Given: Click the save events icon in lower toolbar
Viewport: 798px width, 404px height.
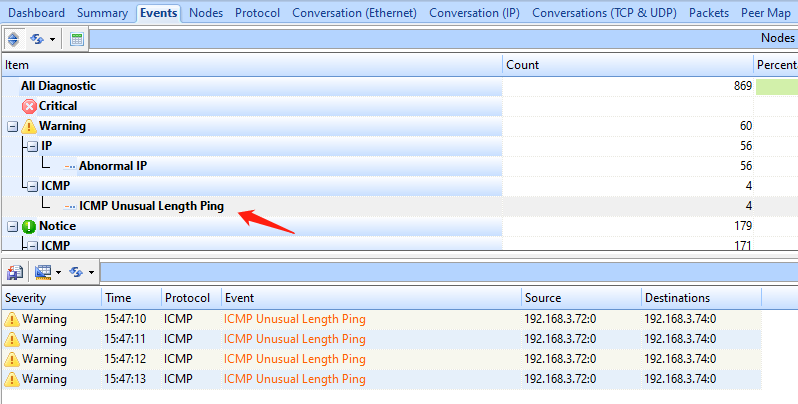Looking at the screenshot, I should point(15,272).
